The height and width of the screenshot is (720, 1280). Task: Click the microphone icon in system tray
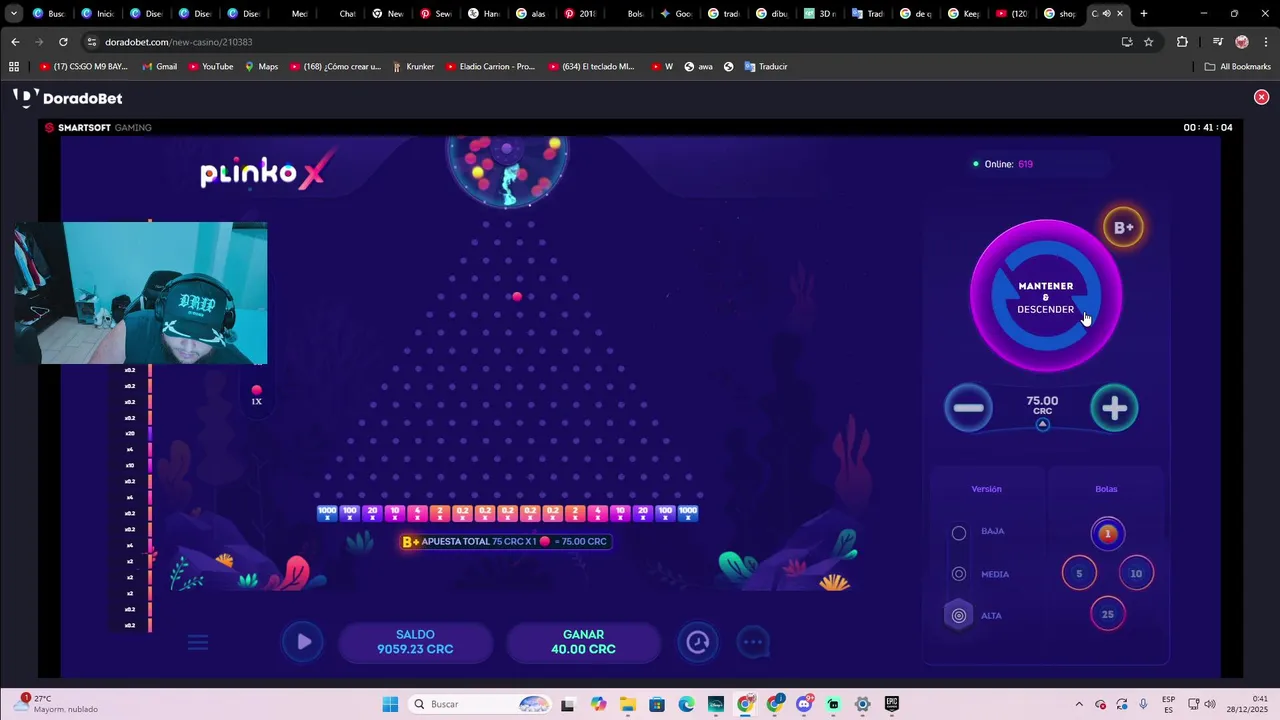[x=1143, y=704]
